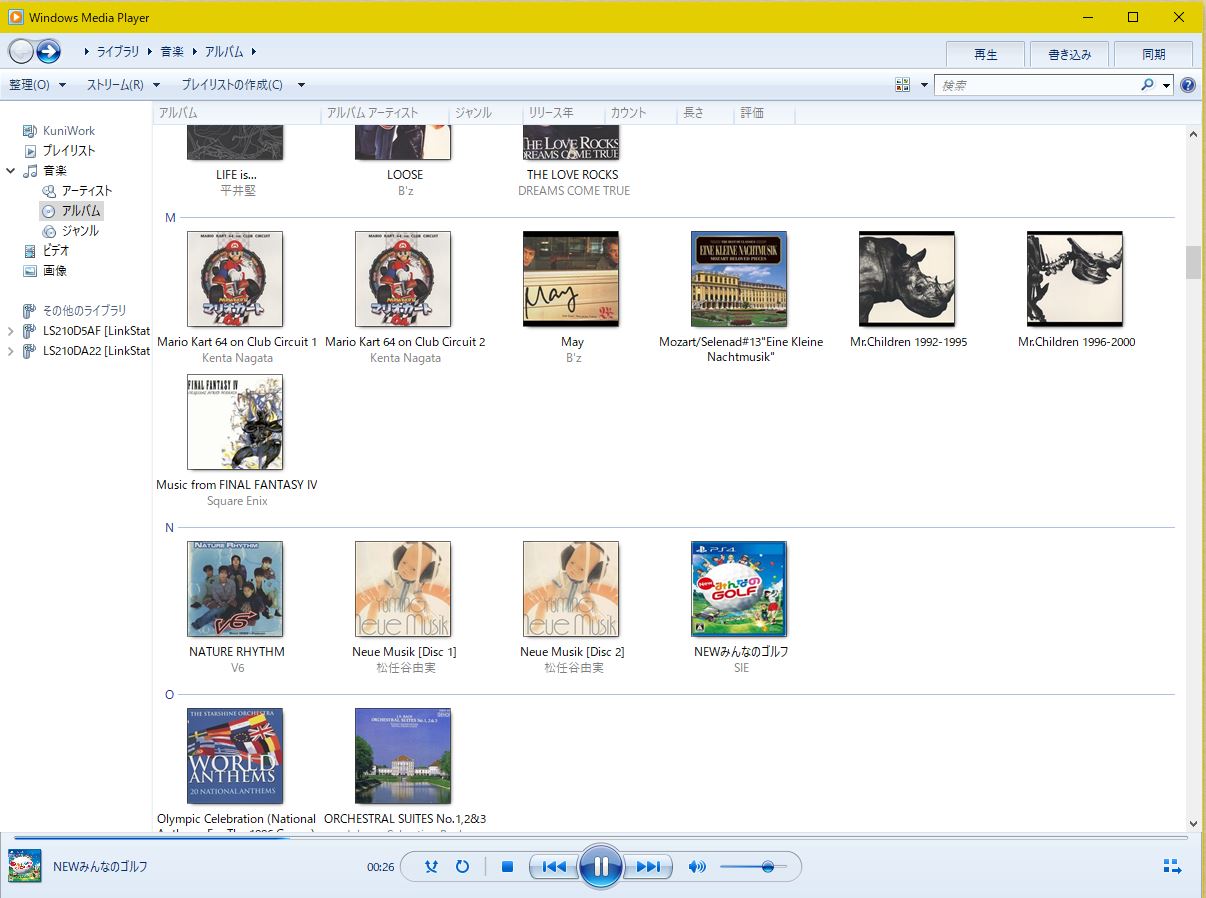Adjust the volume slider
Screen dimensions: 1206x898
pyautogui.click(x=767, y=867)
